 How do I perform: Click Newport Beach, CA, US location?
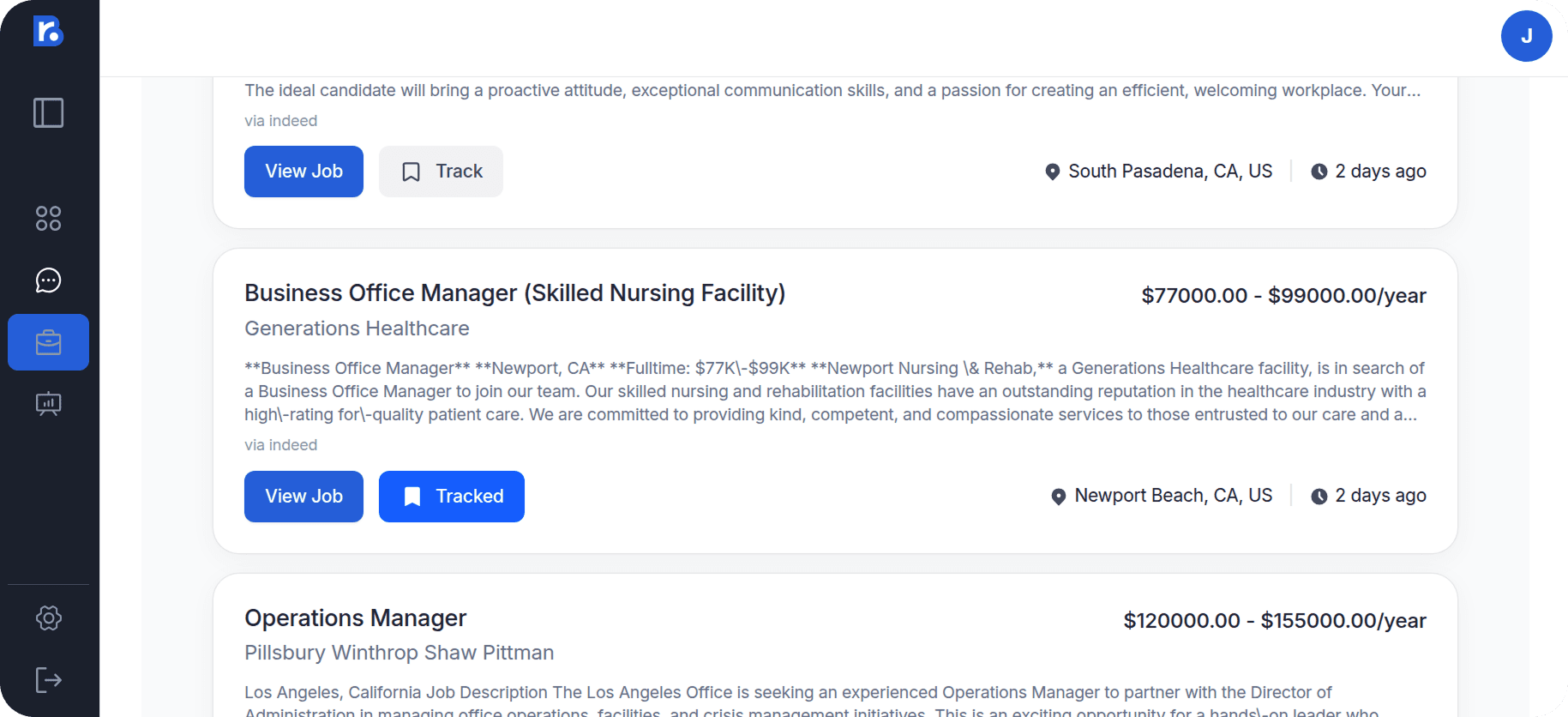coord(1174,496)
